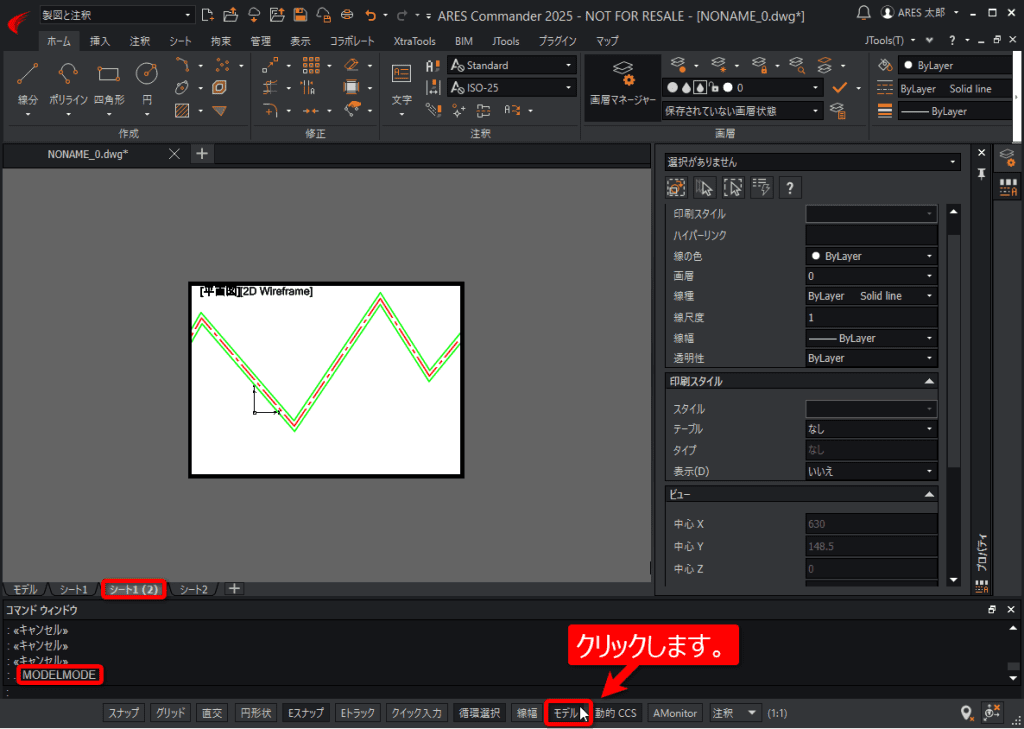Click the 文字 text tool icon
The image size is (1024, 729).
pos(401,74)
